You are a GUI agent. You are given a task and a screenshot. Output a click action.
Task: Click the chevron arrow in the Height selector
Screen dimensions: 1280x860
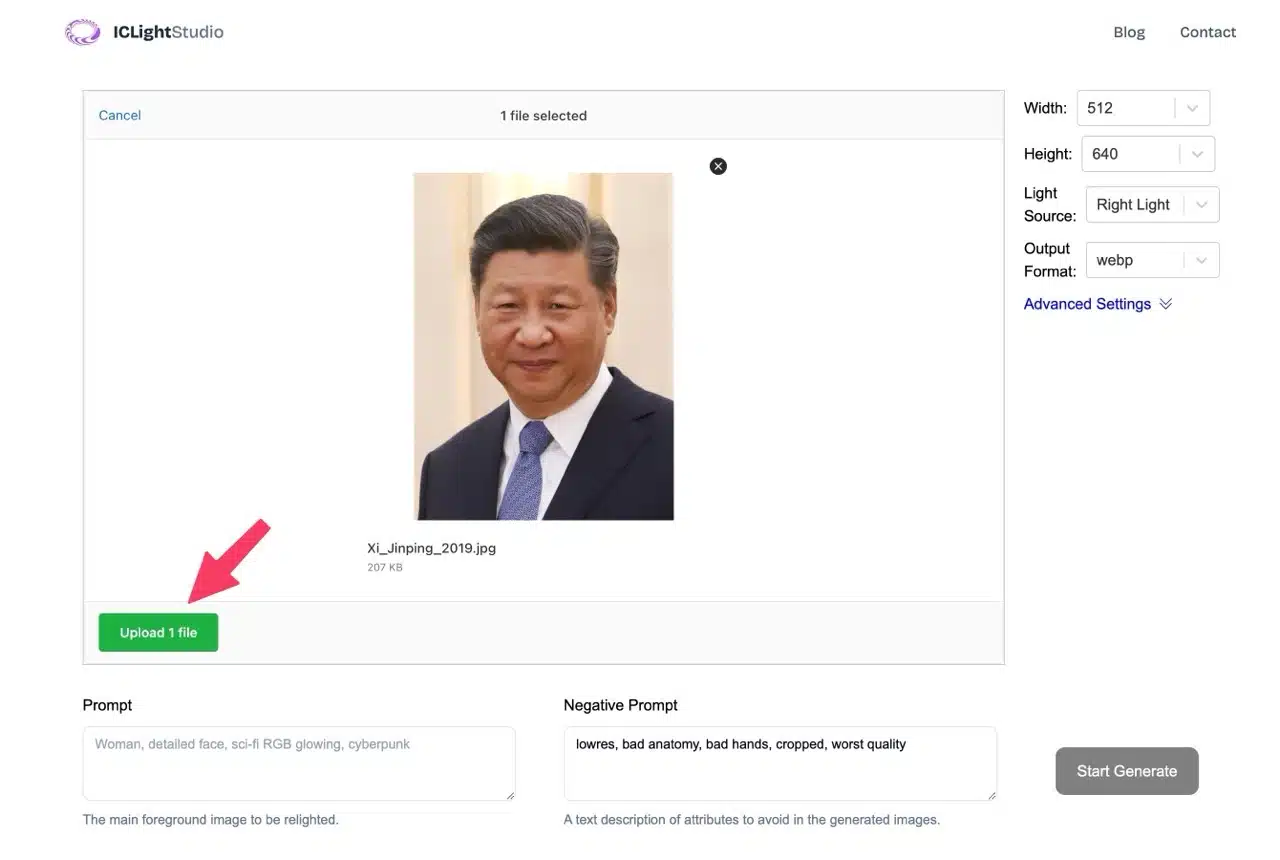tap(1196, 154)
